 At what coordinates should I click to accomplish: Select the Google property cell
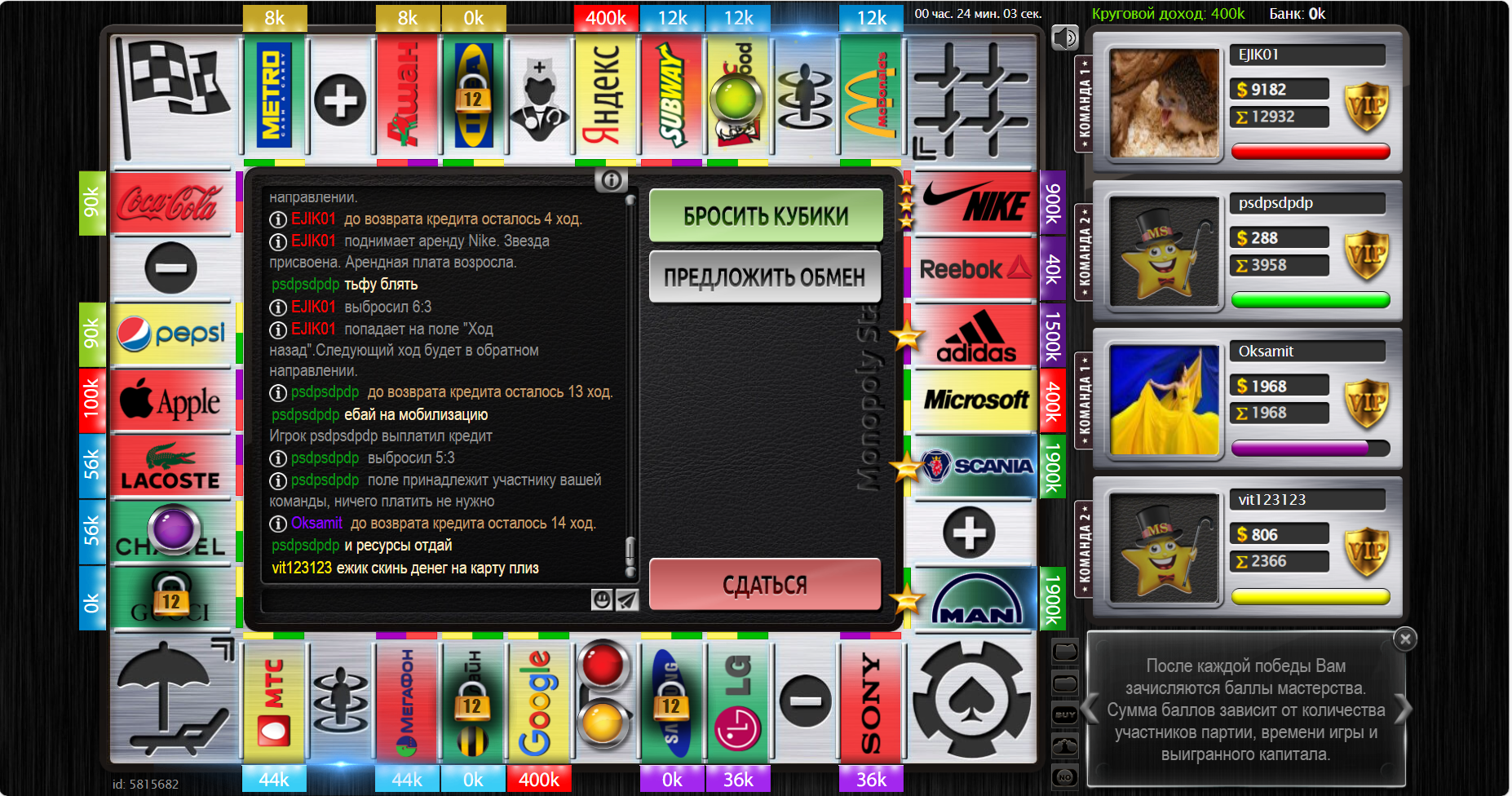pyautogui.click(x=539, y=701)
